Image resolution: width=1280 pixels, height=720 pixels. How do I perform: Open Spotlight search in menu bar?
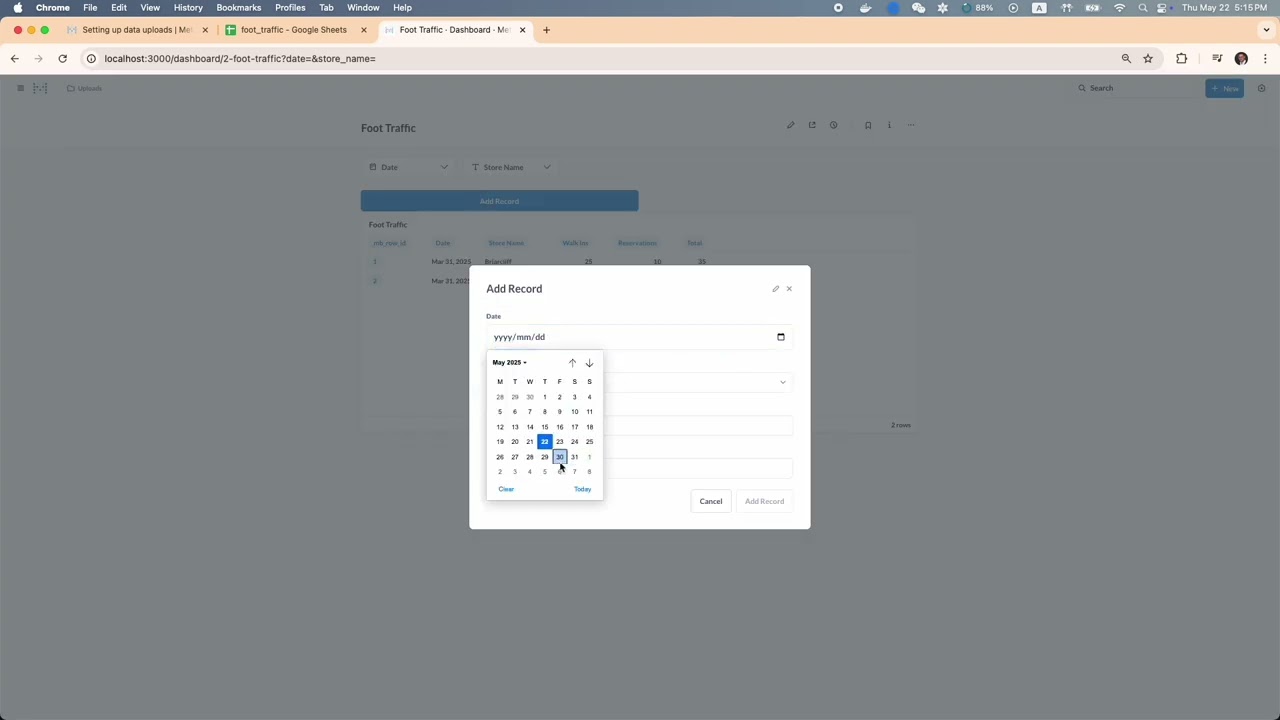point(1142,8)
